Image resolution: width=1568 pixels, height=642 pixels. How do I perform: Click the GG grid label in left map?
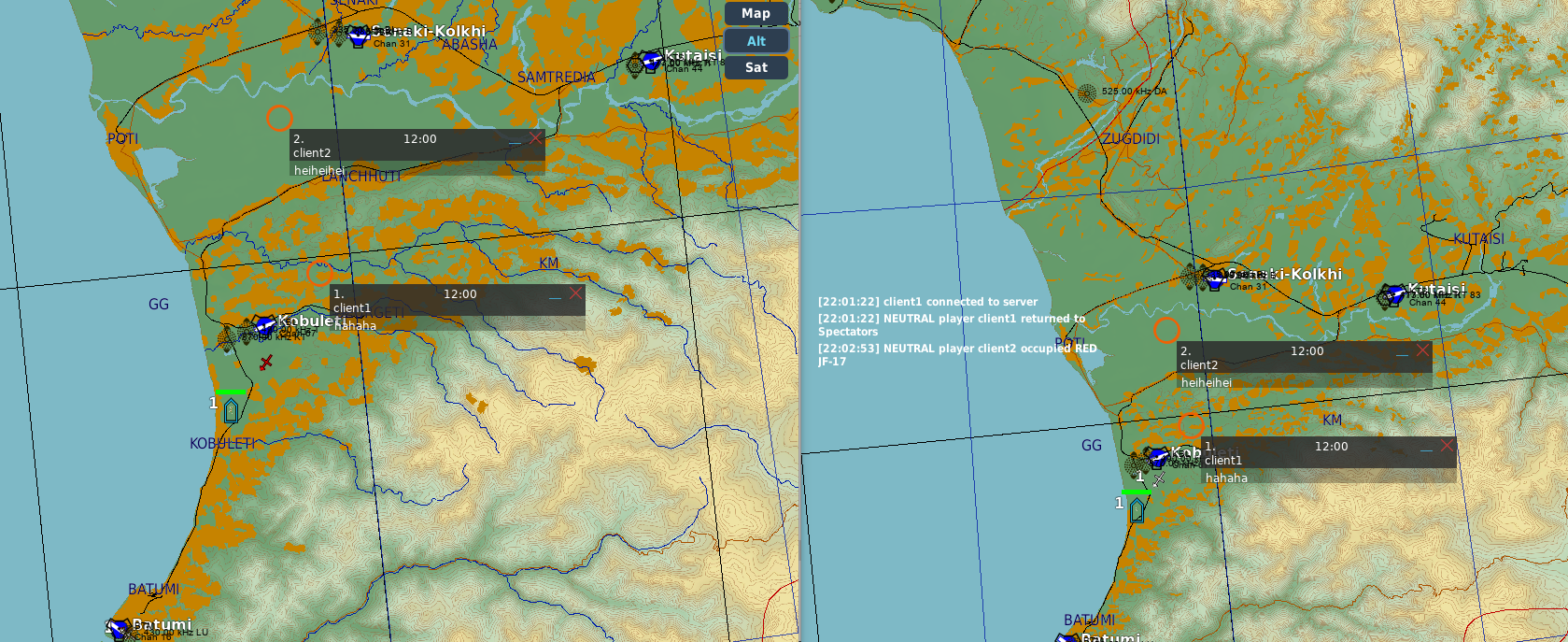click(159, 305)
